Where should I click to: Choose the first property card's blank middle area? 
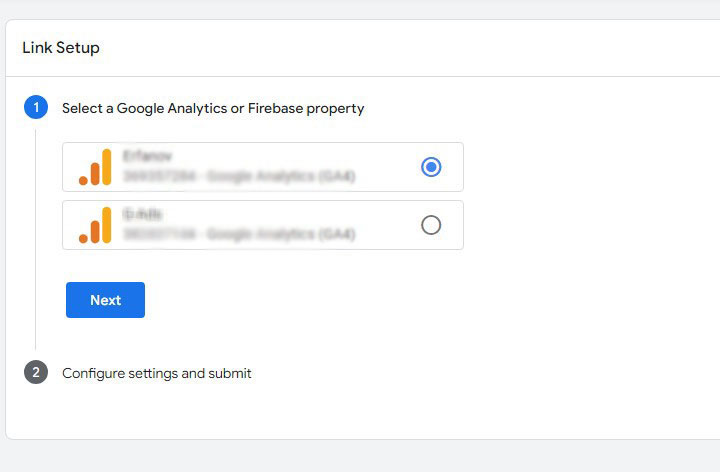tap(386, 167)
